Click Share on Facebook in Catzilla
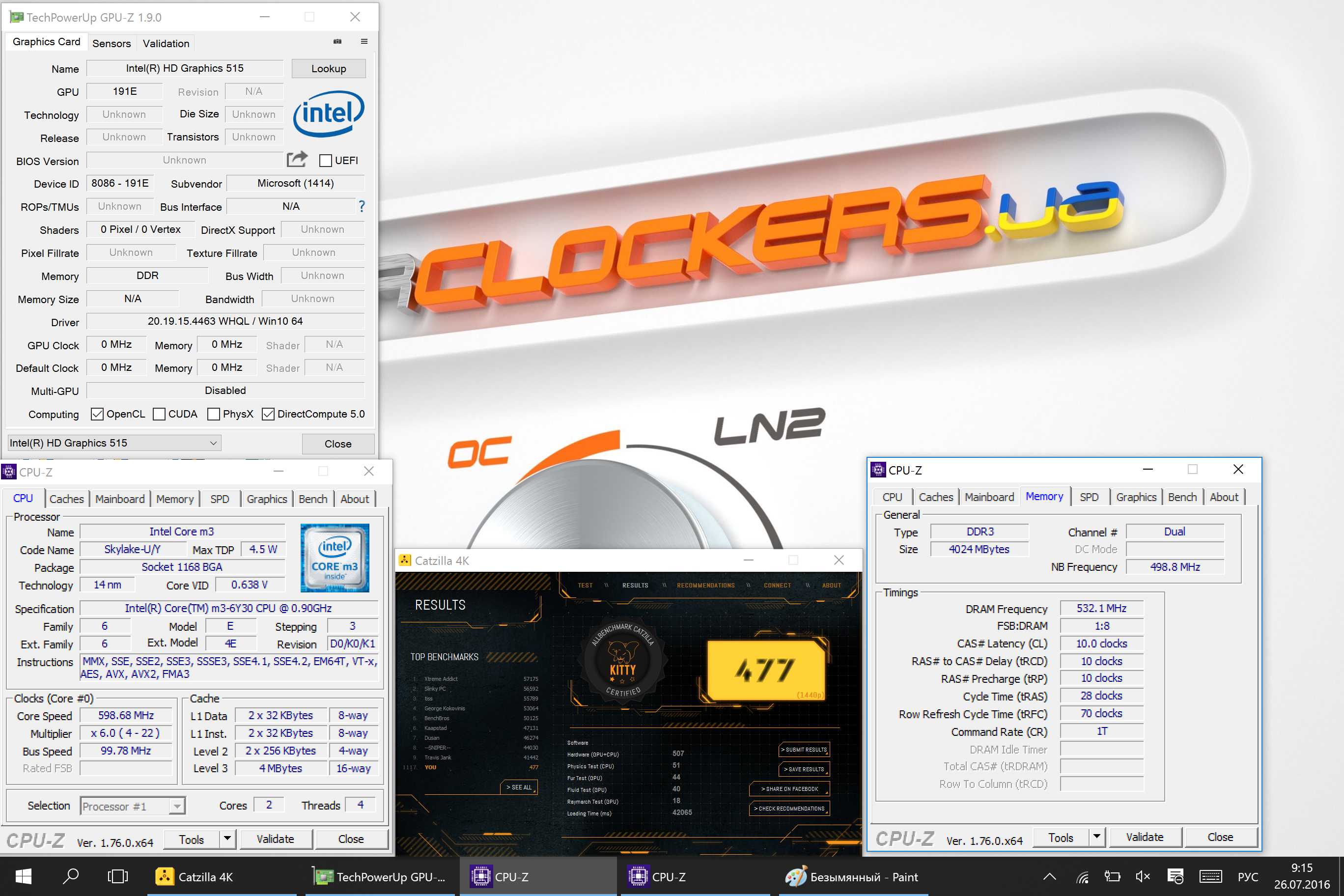1344x896 pixels. pyautogui.click(x=789, y=788)
